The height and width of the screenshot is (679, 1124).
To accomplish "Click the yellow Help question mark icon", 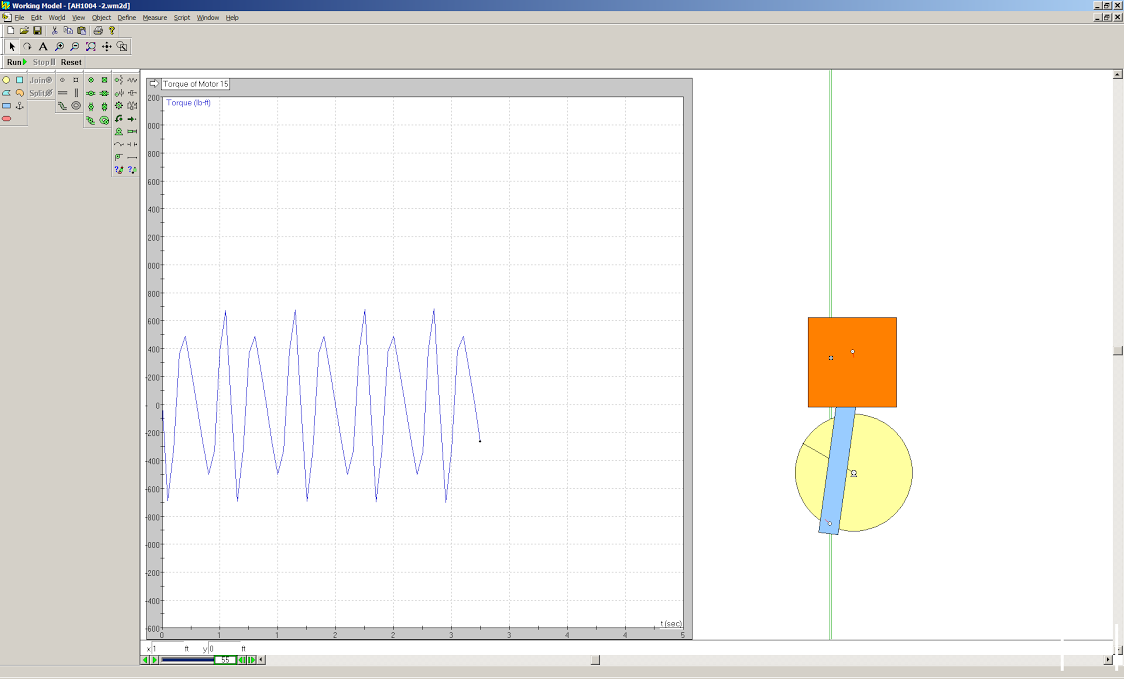I will [x=112, y=31].
